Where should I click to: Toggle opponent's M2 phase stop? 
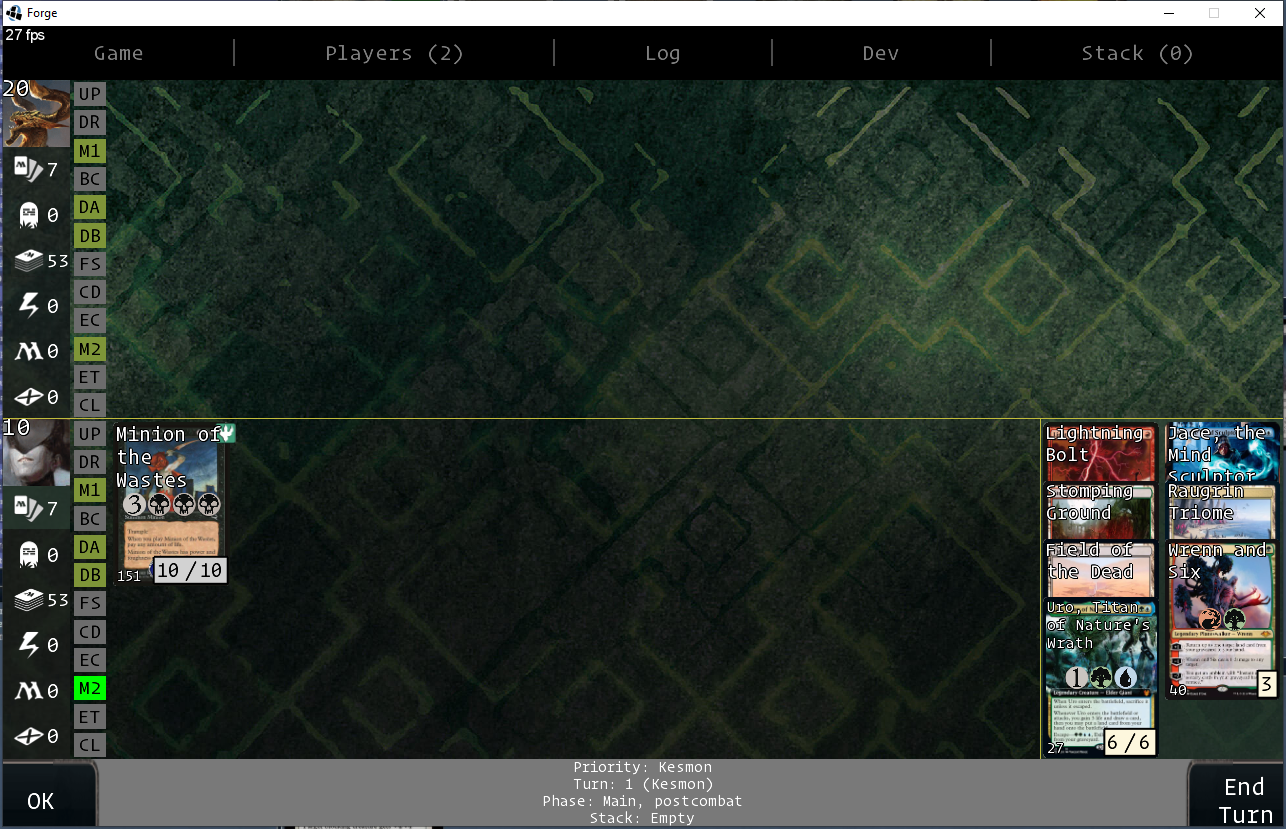90,349
